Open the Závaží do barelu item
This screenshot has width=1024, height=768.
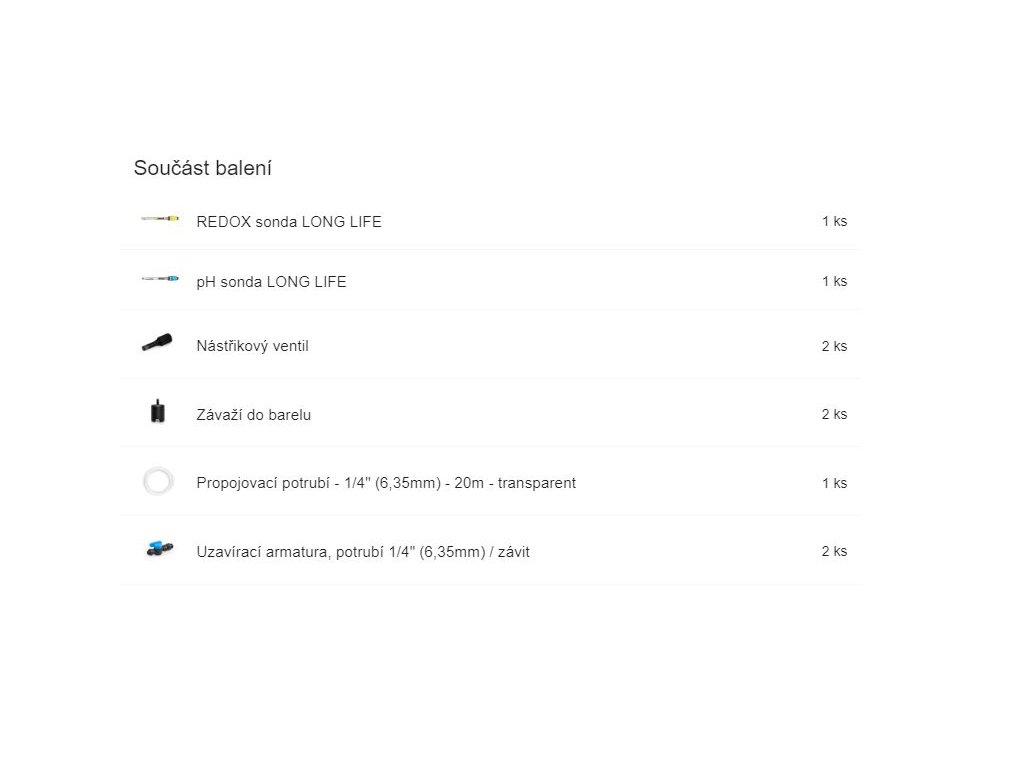click(x=253, y=415)
